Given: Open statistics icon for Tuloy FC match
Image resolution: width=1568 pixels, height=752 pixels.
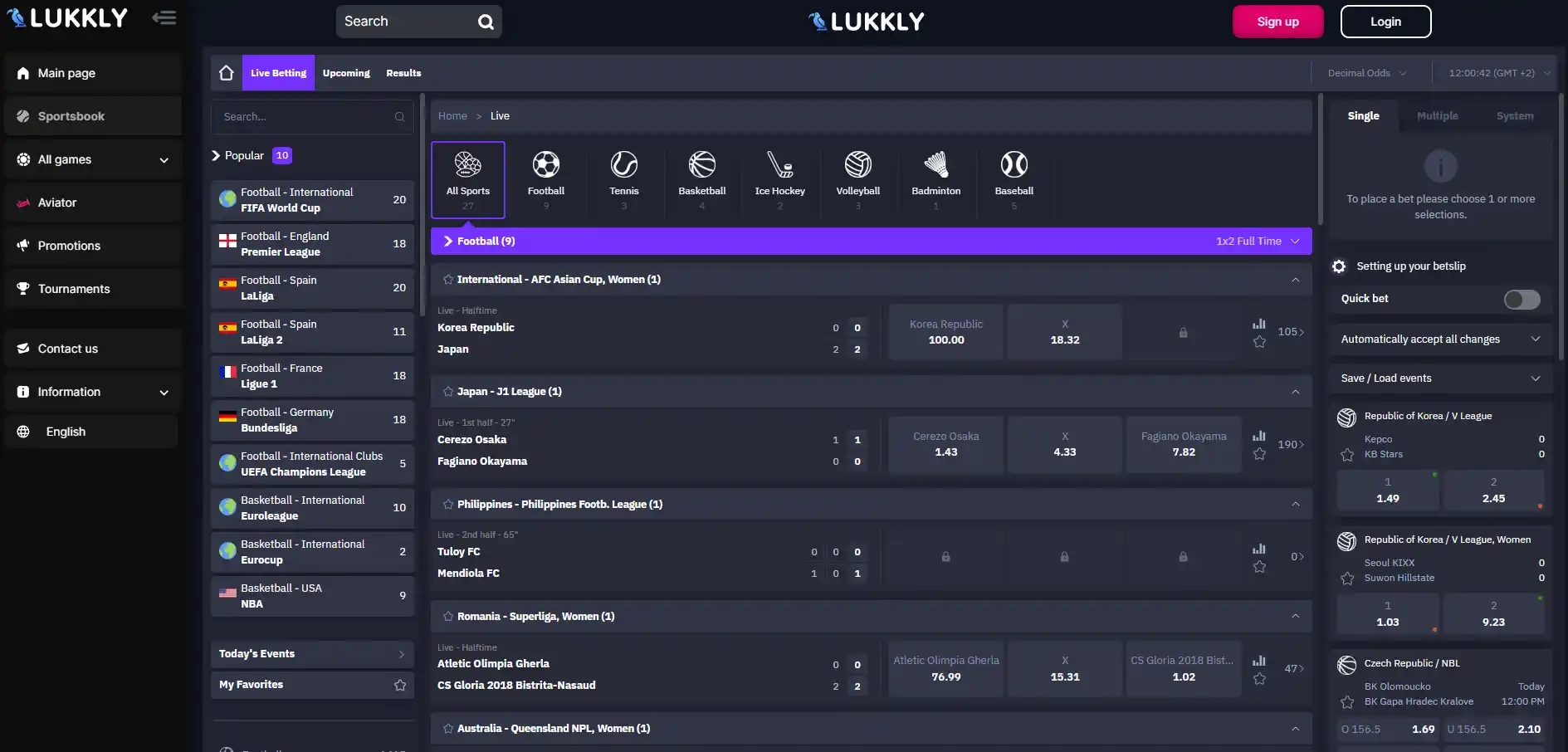Looking at the screenshot, I should tap(1259, 549).
